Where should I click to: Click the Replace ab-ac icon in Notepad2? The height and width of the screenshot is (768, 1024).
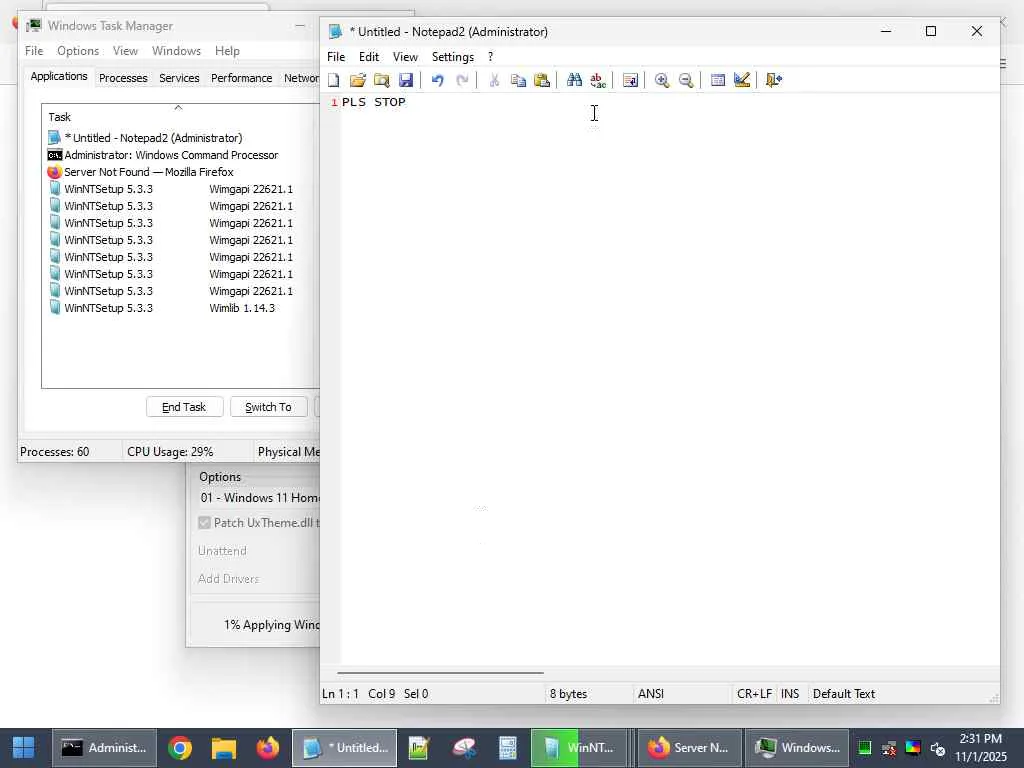(x=598, y=80)
